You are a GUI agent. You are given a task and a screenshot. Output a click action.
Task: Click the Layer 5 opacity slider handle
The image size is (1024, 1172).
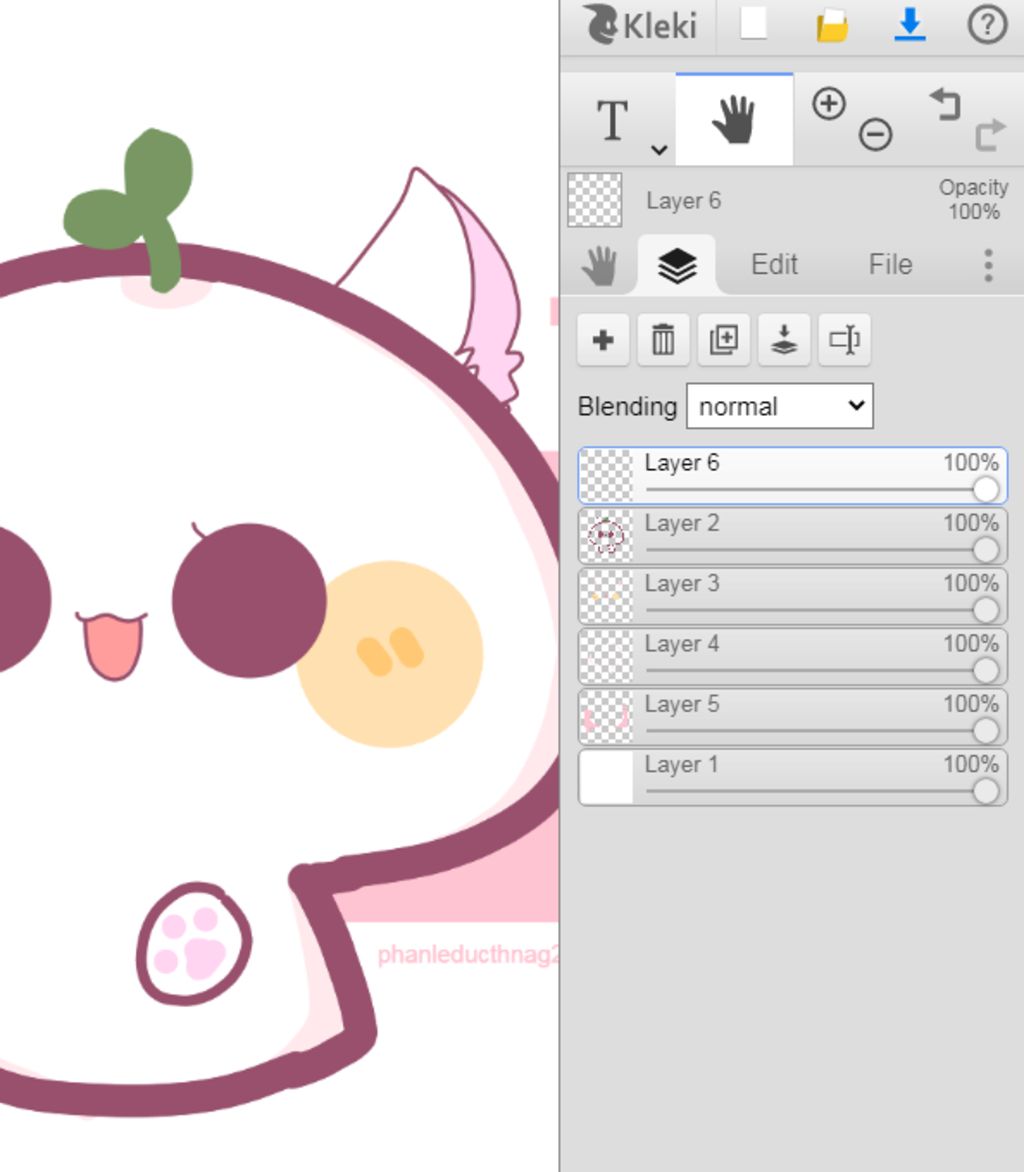[986, 732]
